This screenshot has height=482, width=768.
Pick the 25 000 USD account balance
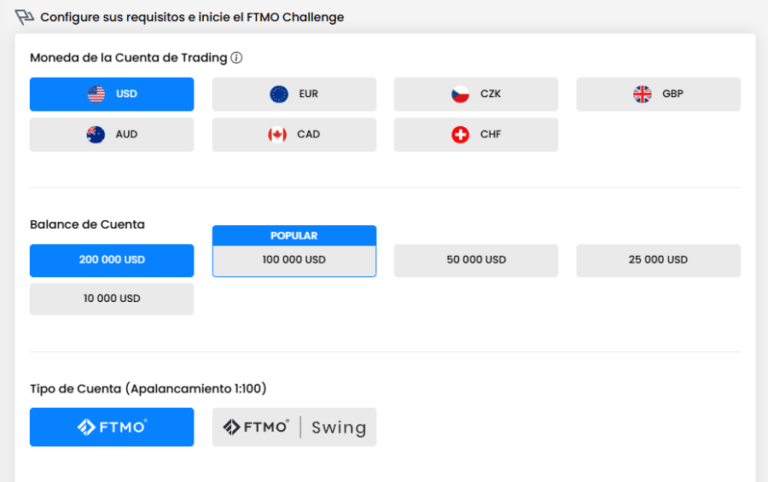[x=658, y=260]
